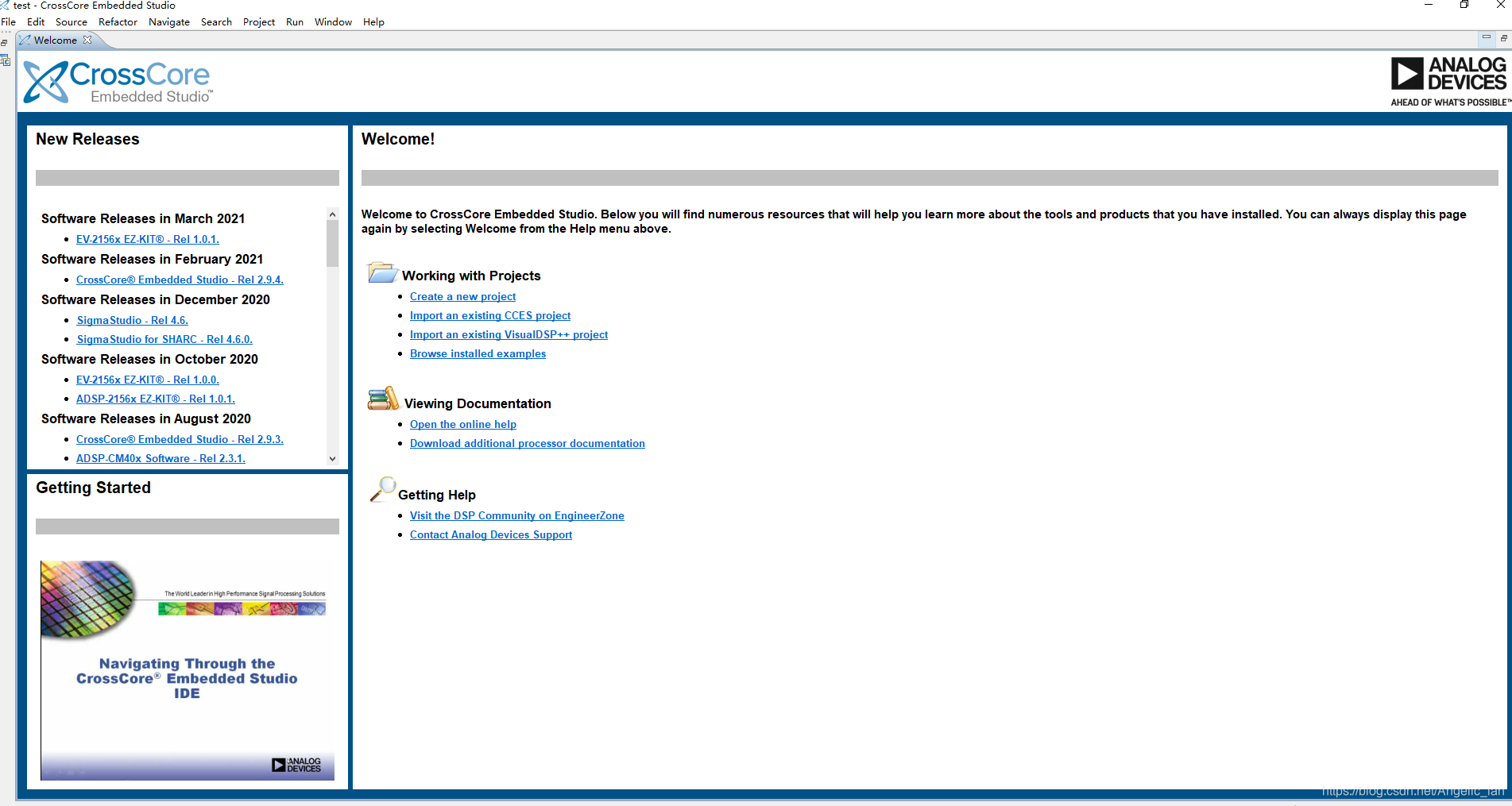Screen dimensions: 1512x806
Task: Click Import an existing VisualDSP++ project
Action: (x=509, y=334)
